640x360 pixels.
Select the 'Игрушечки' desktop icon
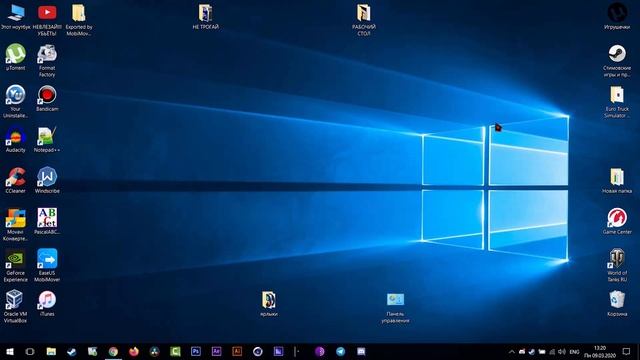tap(617, 16)
